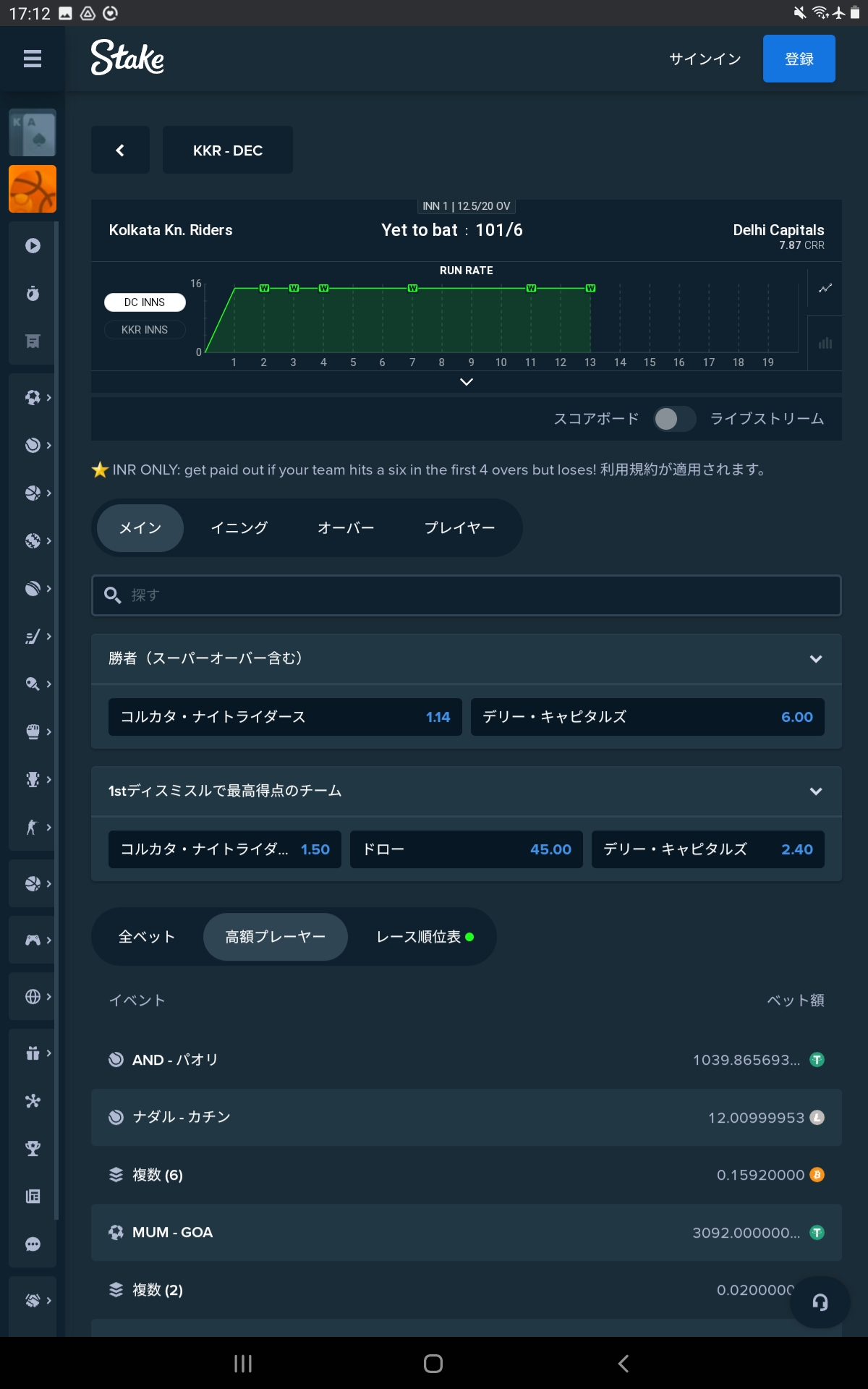Switch to the 全ベット tab
Viewport: 868px width, 1389px height.
click(x=147, y=937)
